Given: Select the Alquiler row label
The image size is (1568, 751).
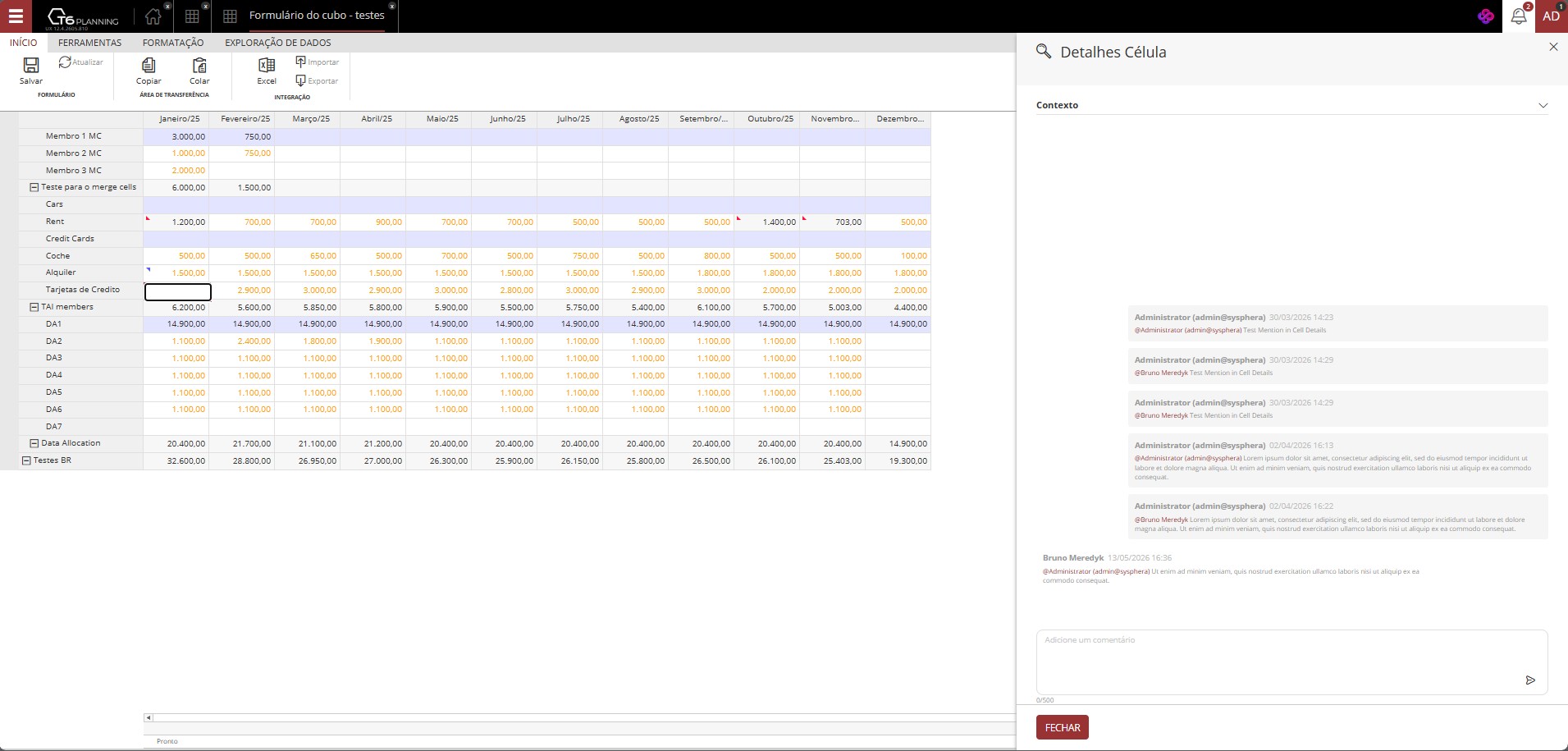Looking at the screenshot, I should 61,272.
